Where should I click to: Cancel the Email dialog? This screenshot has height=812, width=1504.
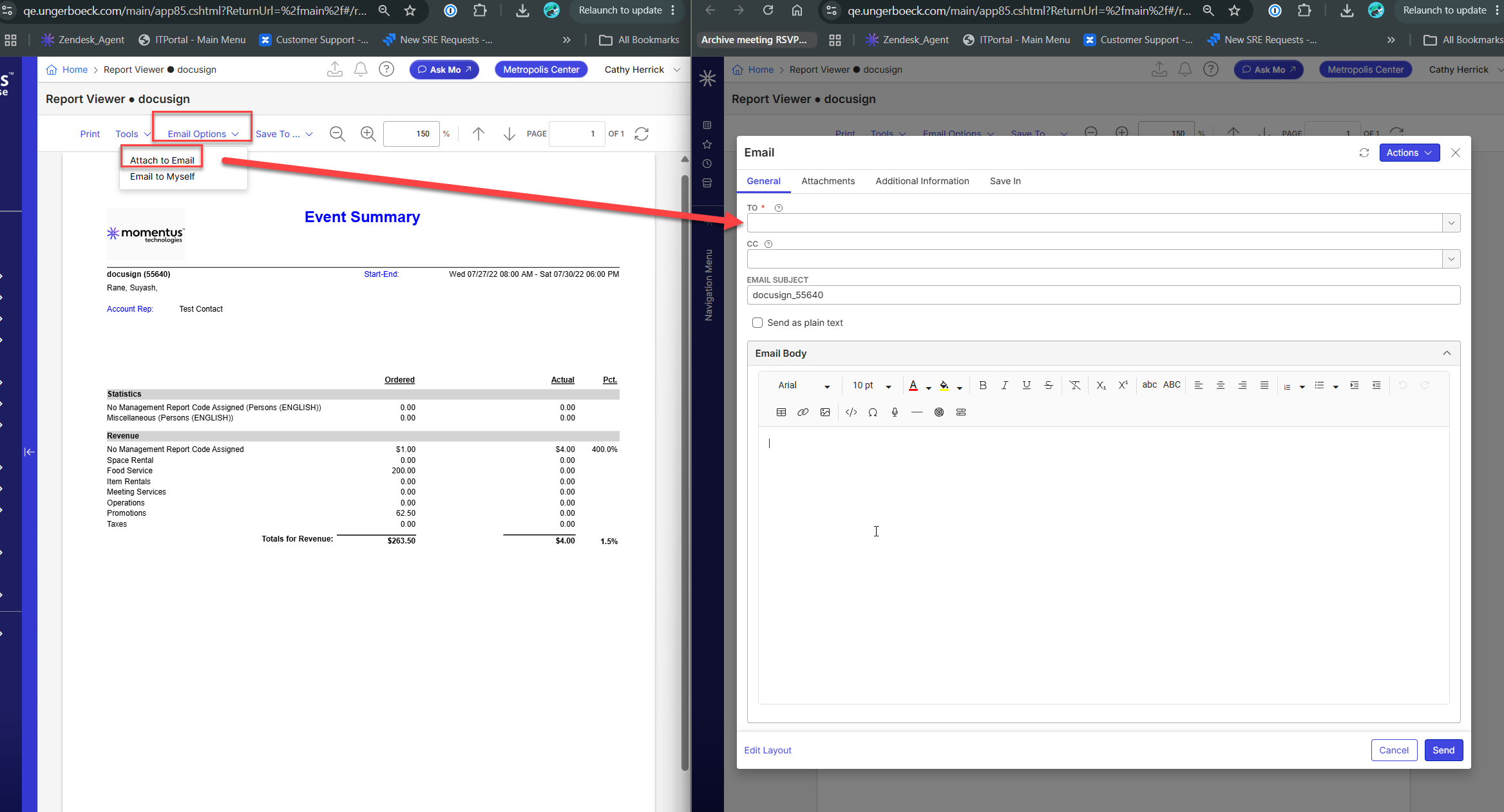coord(1395,750)
